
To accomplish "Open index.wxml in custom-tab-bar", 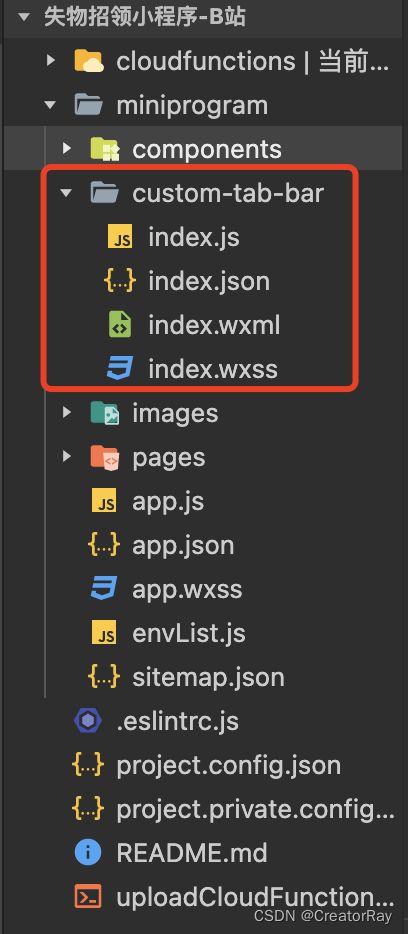I will click(214, 325).
